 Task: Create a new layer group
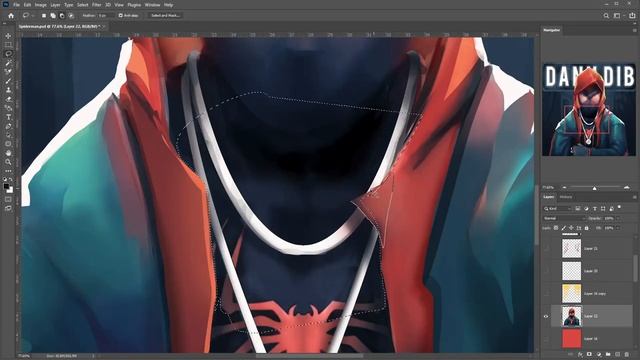[608, 355]
